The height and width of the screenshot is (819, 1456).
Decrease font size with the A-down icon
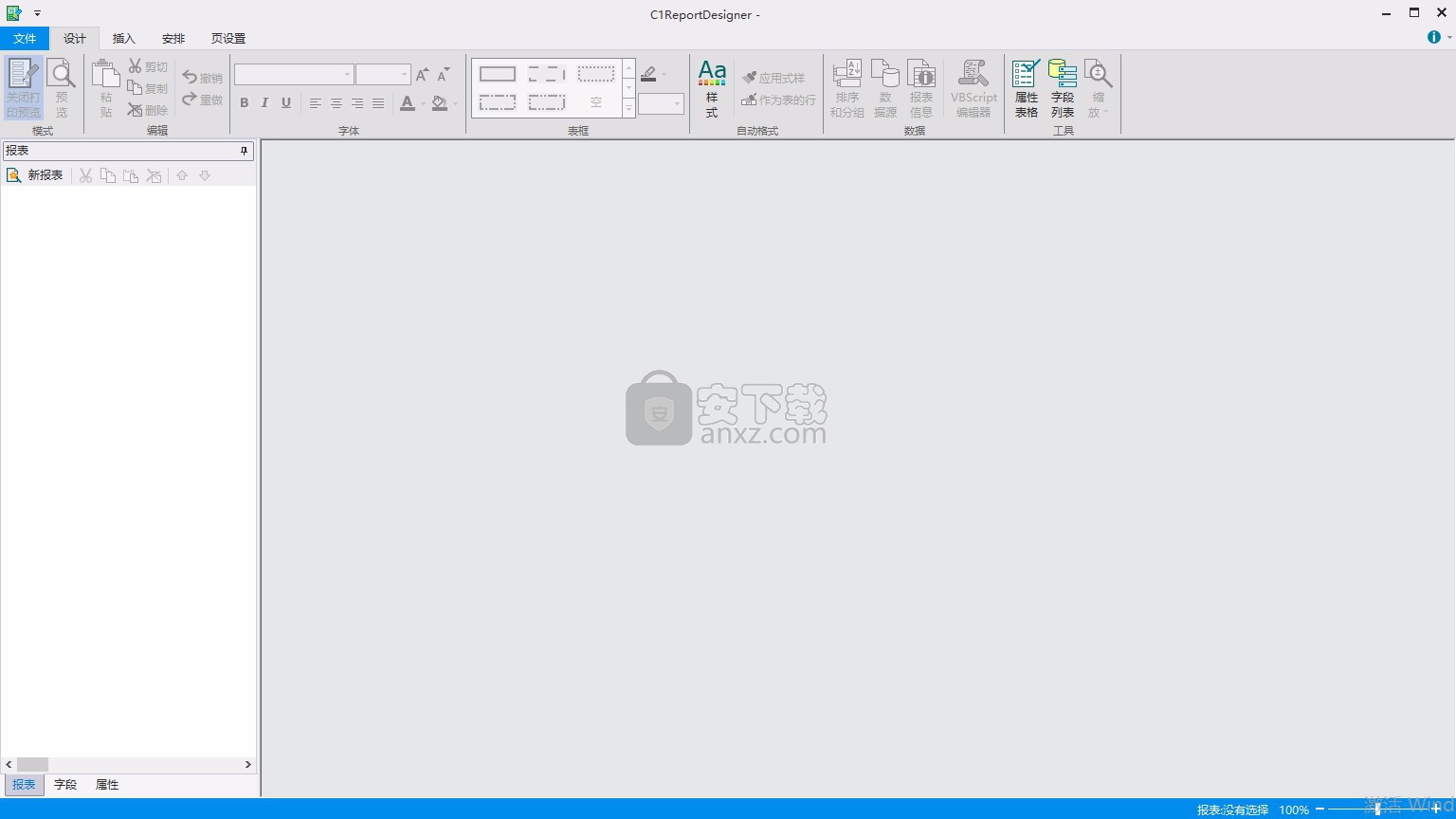click(x=444, y=74)
